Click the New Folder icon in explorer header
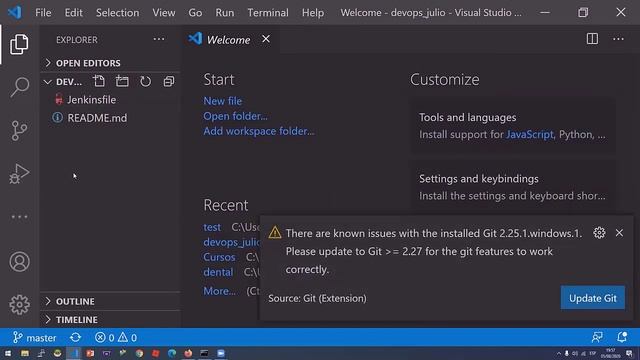 pos(122,81)
